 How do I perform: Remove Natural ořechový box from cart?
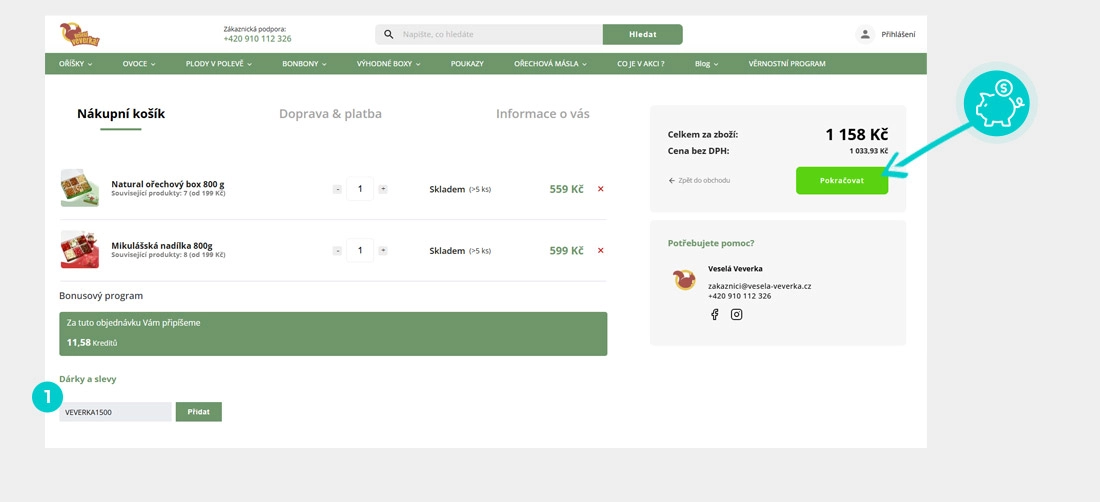(x=600, y=189)
